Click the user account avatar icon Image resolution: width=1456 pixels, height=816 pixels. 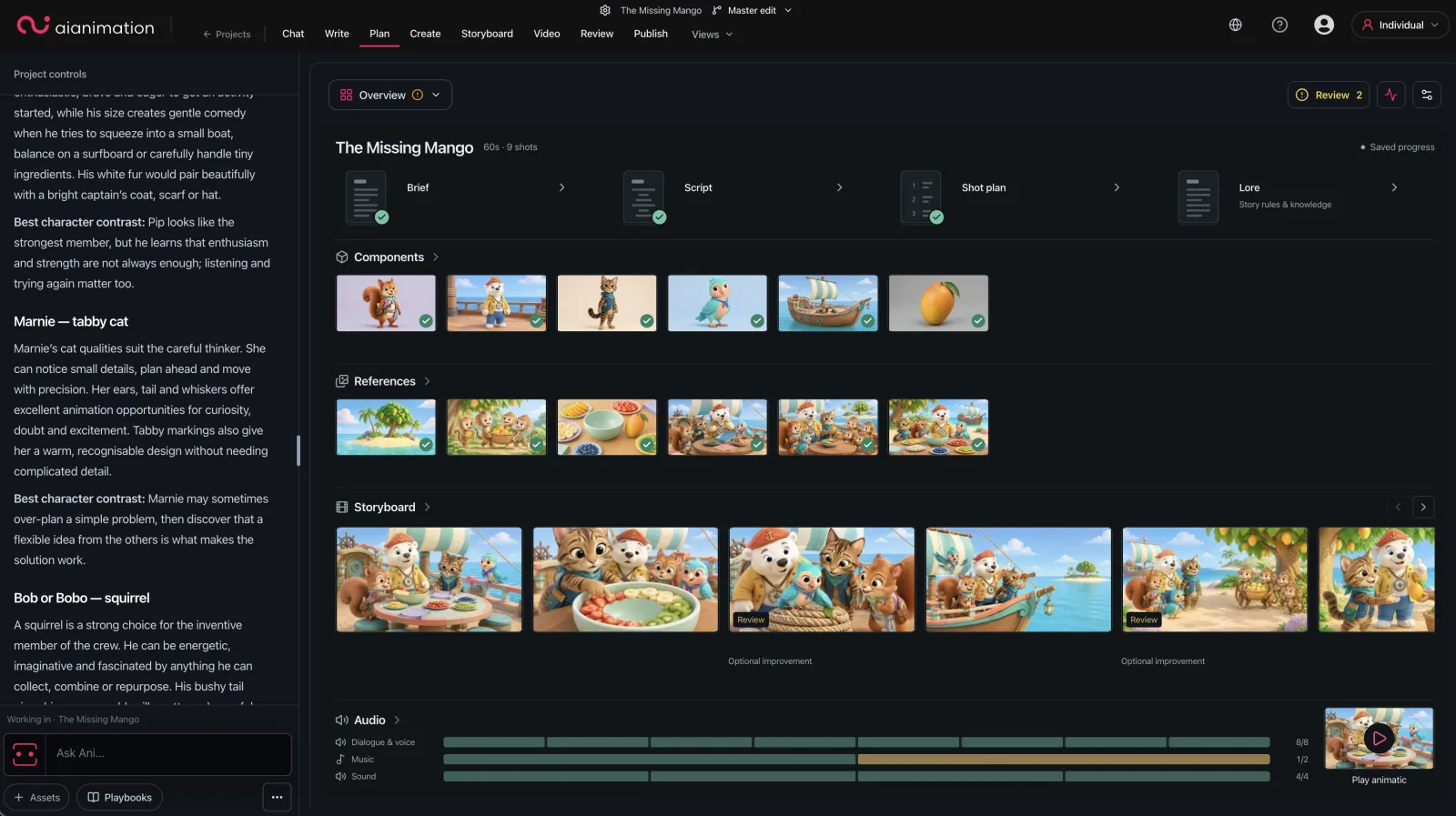pyautogui.click(x=1324, y=25)
